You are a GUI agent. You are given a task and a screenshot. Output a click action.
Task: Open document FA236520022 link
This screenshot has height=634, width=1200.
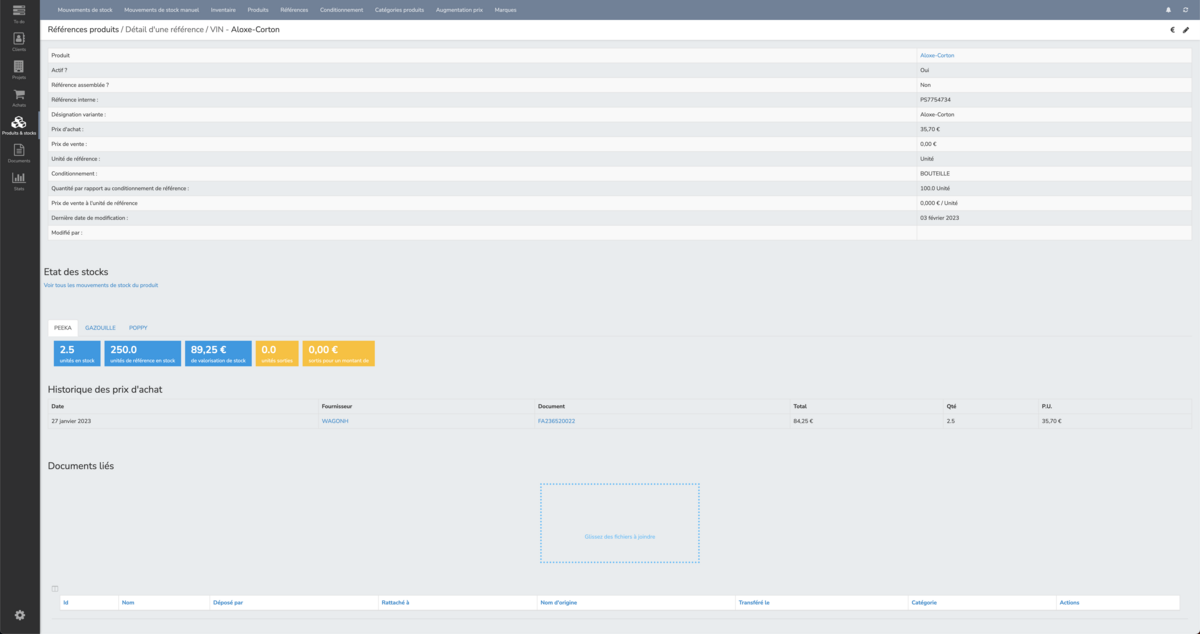coord(556,421)
